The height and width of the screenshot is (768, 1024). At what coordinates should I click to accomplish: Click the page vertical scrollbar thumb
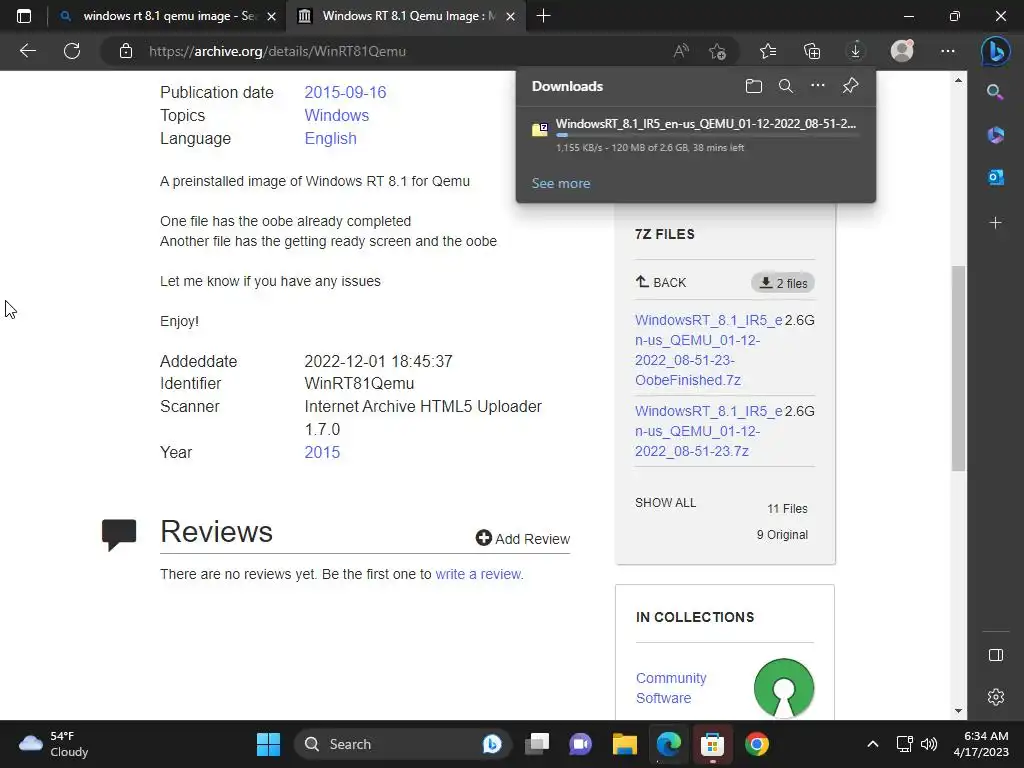pyautogui.click(x=958, y=368)
